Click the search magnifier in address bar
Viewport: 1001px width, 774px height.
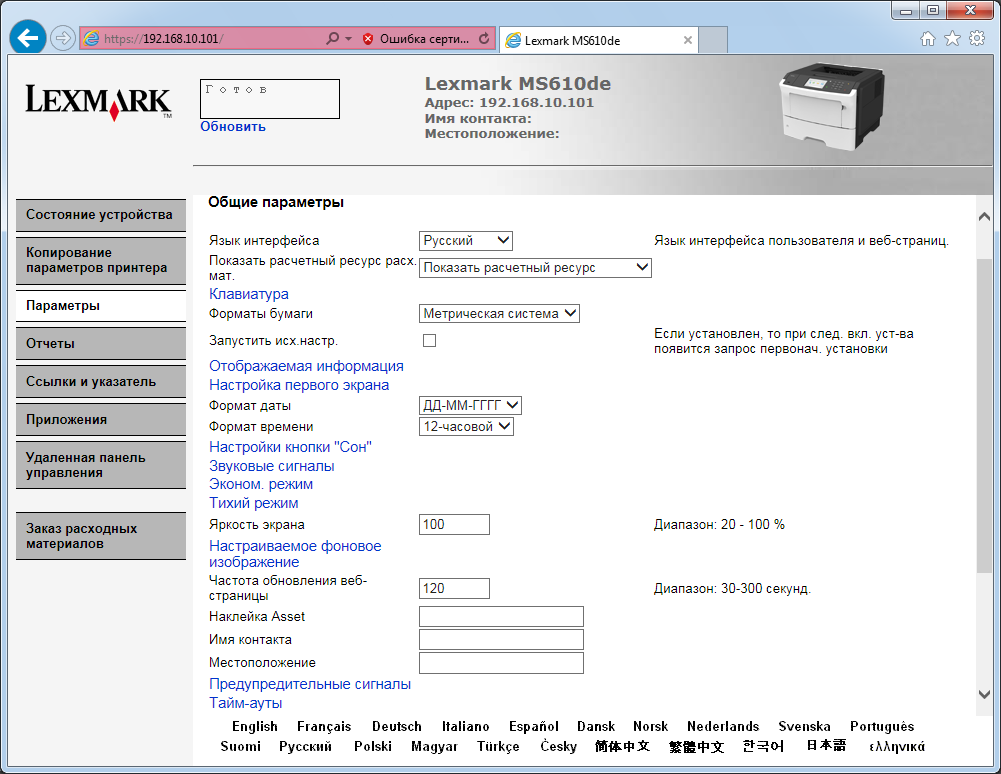[x=332, y=38]
